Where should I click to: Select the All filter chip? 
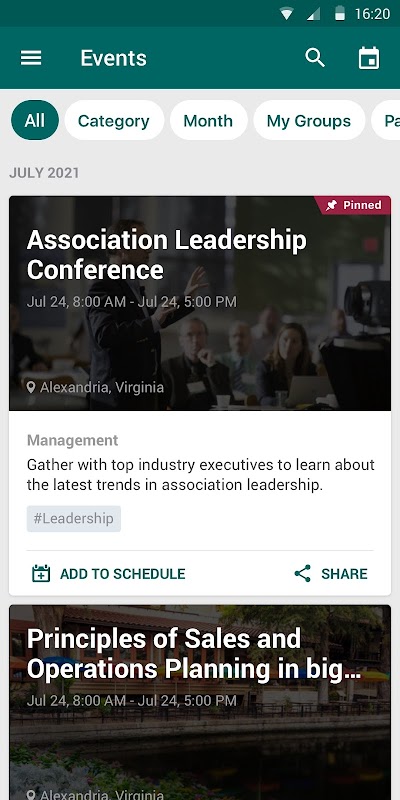click(x=35, y=120)
